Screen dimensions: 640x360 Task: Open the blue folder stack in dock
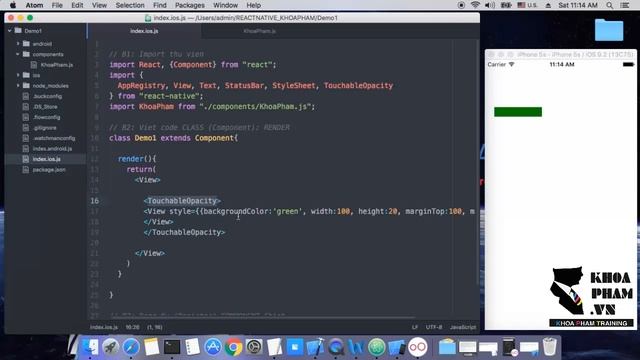tap(447, 347)
